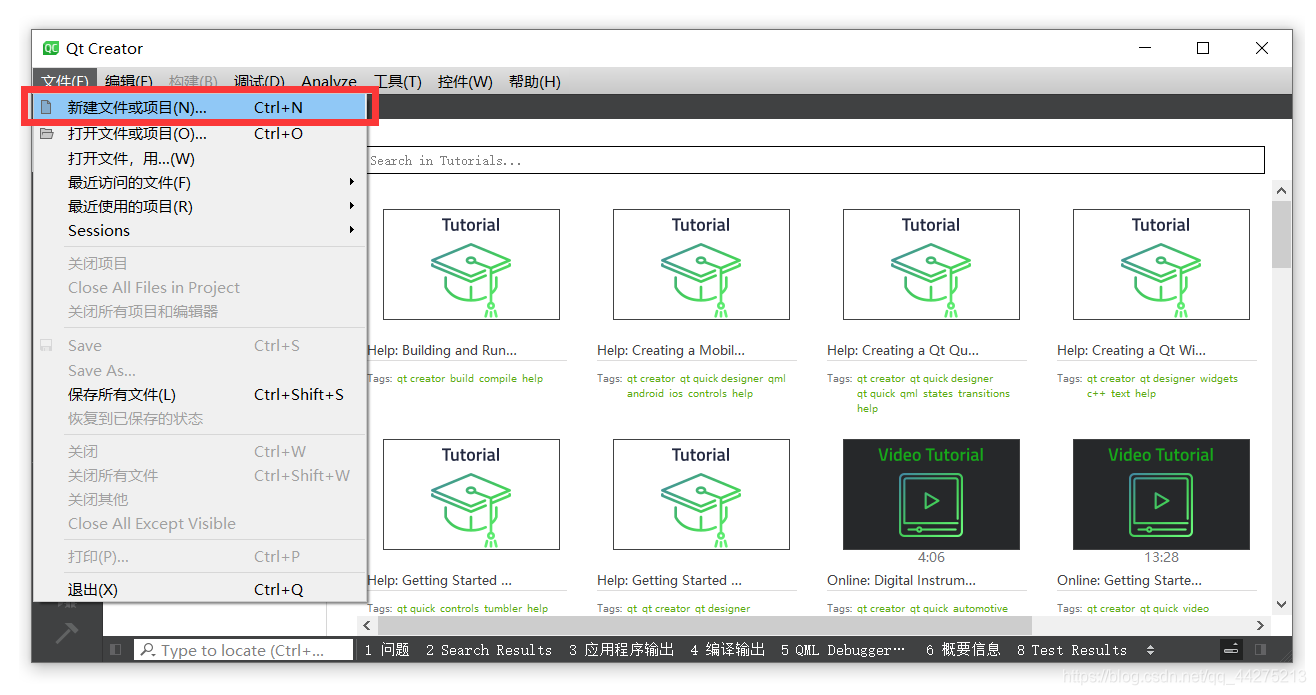This screenshot has height=695, width=1316.
Task: Open the Analyze menu
Action: [329, 82]
